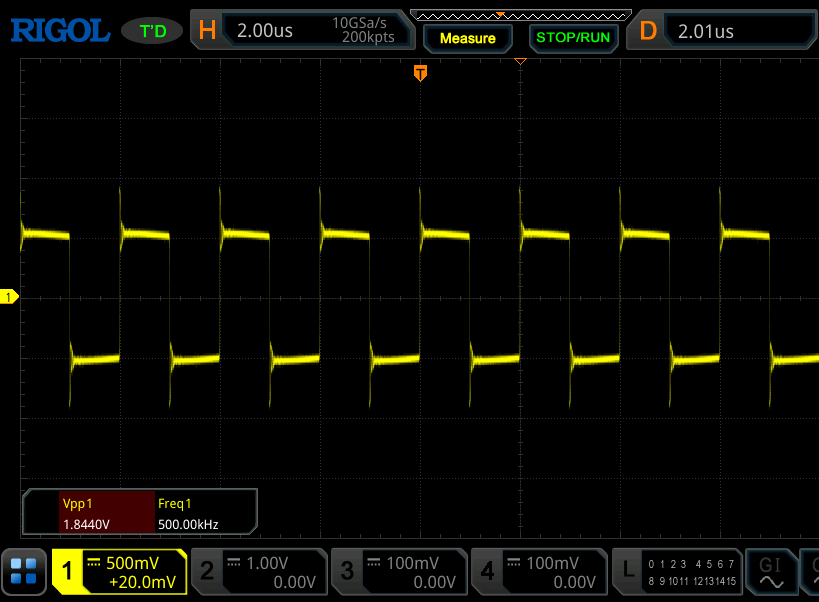Click the waveform memory position bar
This screenshot has height=602, width=819.
[x=520, y=15]
